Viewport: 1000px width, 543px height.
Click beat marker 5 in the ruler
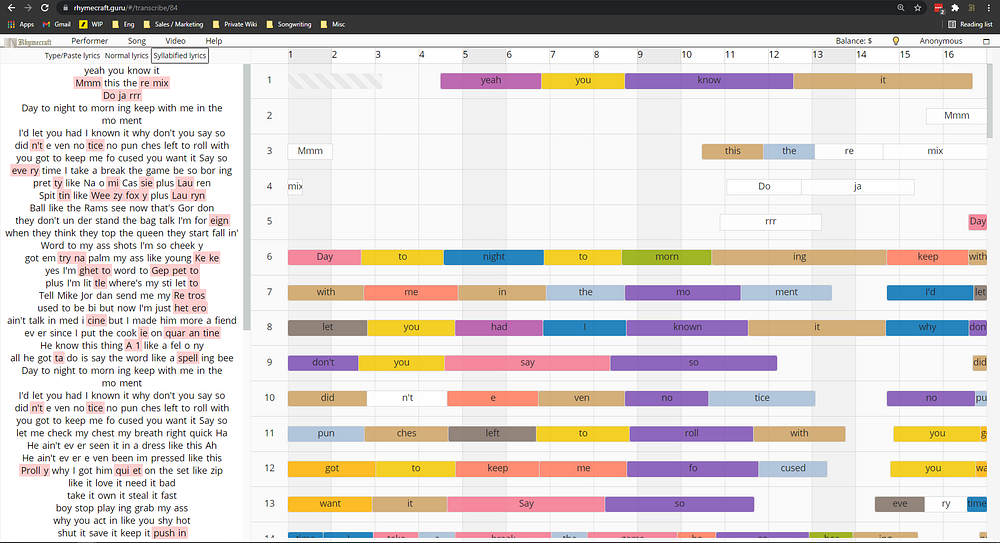click(465, 55)
